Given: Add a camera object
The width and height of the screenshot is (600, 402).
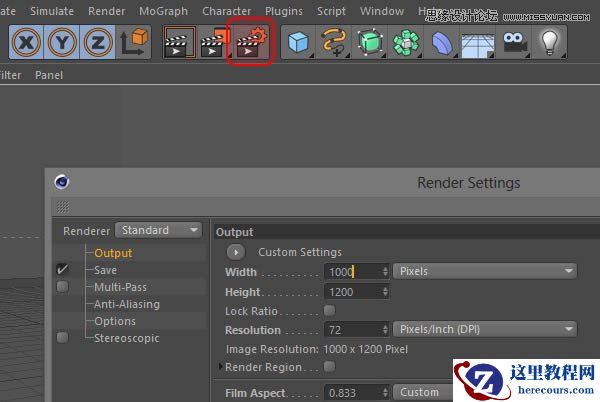Looking at the screenshot, I should (514, 42).
